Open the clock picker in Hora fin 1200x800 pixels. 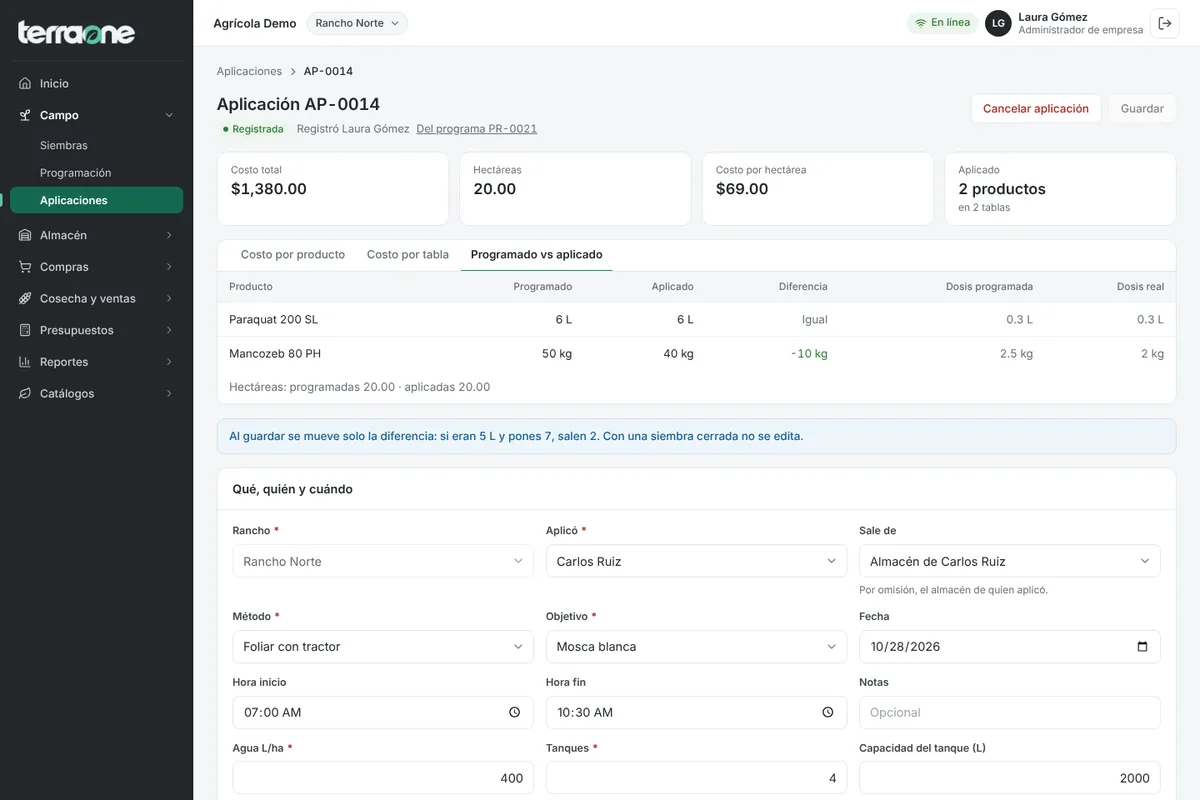point(828,713)
